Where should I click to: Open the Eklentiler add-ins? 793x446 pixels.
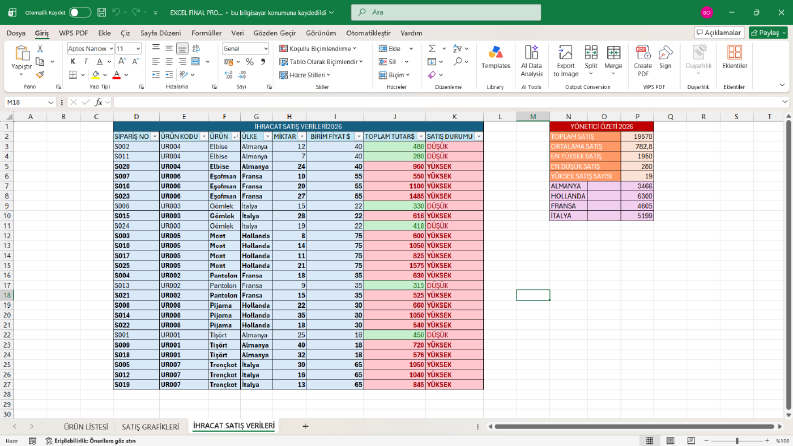tap(734, 57)
